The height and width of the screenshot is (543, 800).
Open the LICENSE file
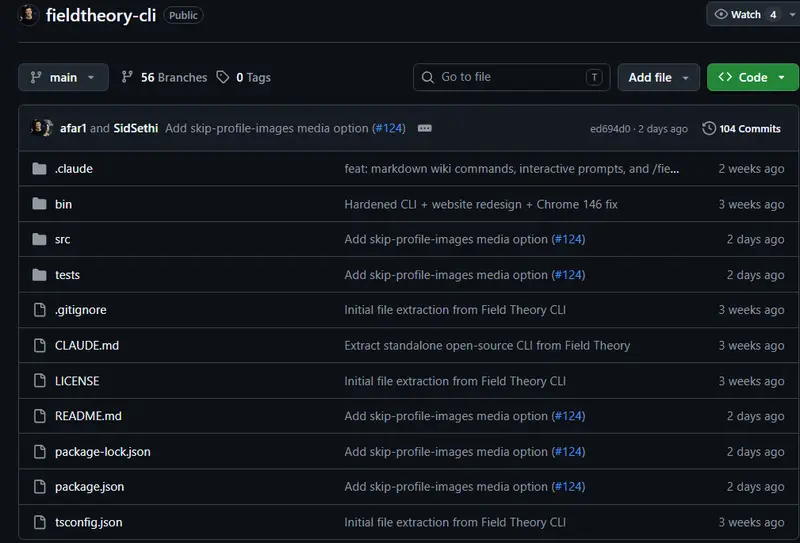tap(77, 381)
